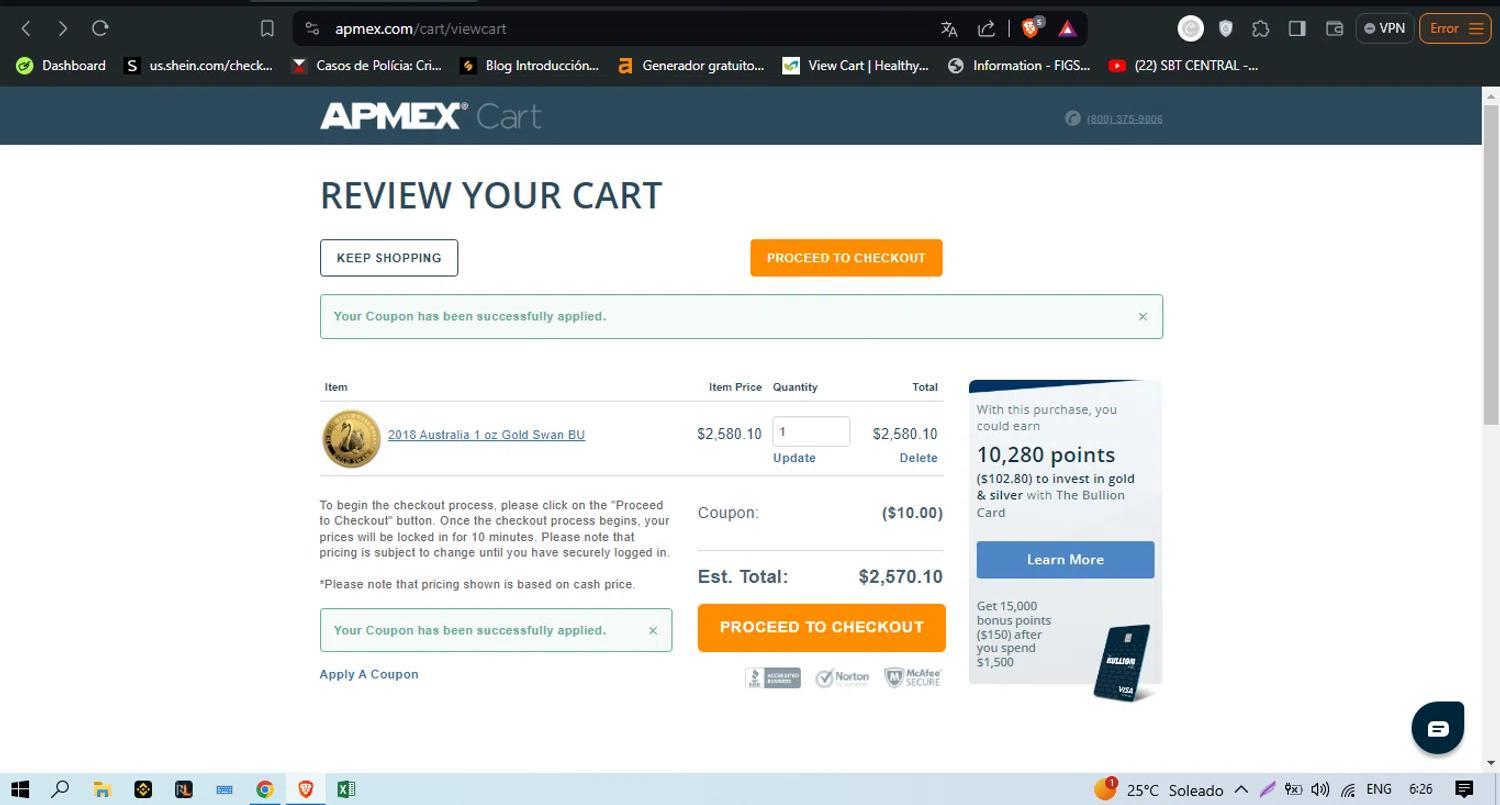Open the Binance app in taskbar
Image resolution: width=1500 pixels, height=805 pixels.
142,789
